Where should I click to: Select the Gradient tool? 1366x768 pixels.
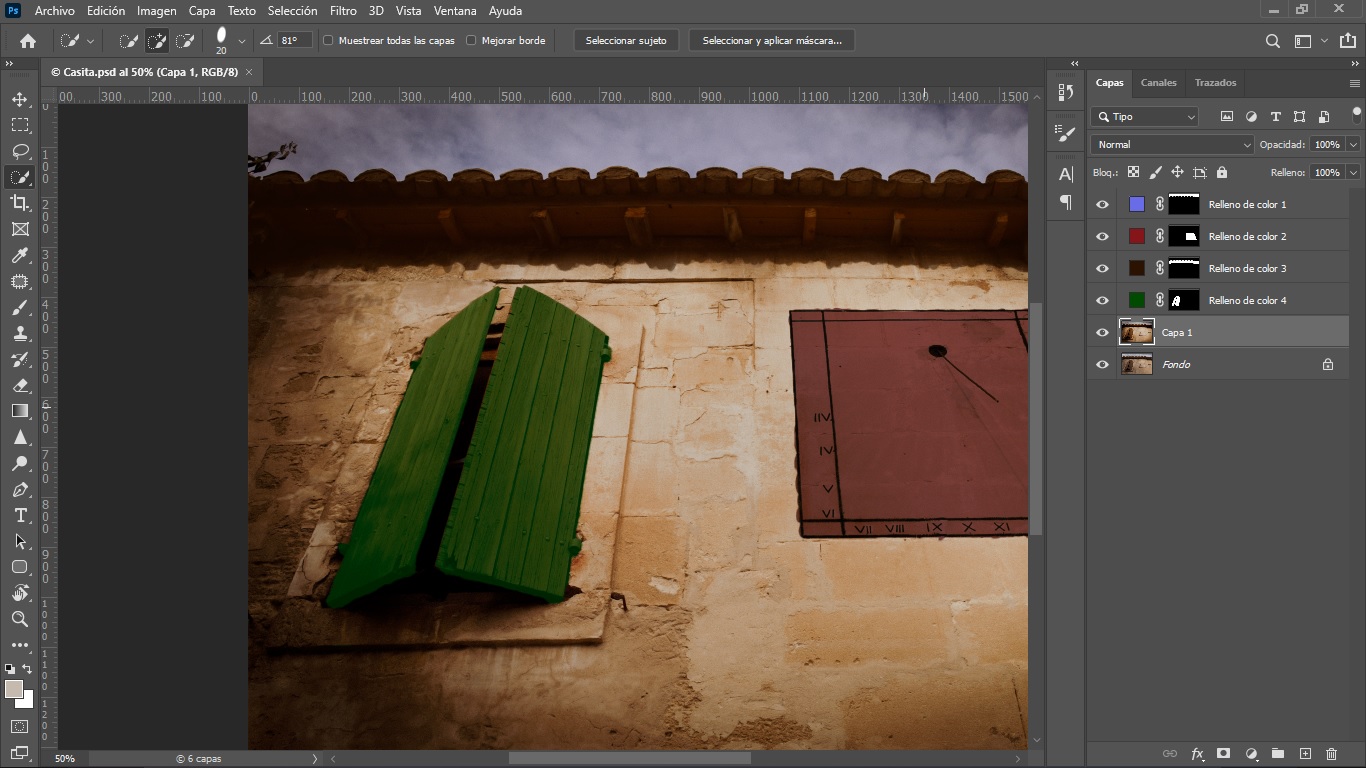[x=20, y=411]
